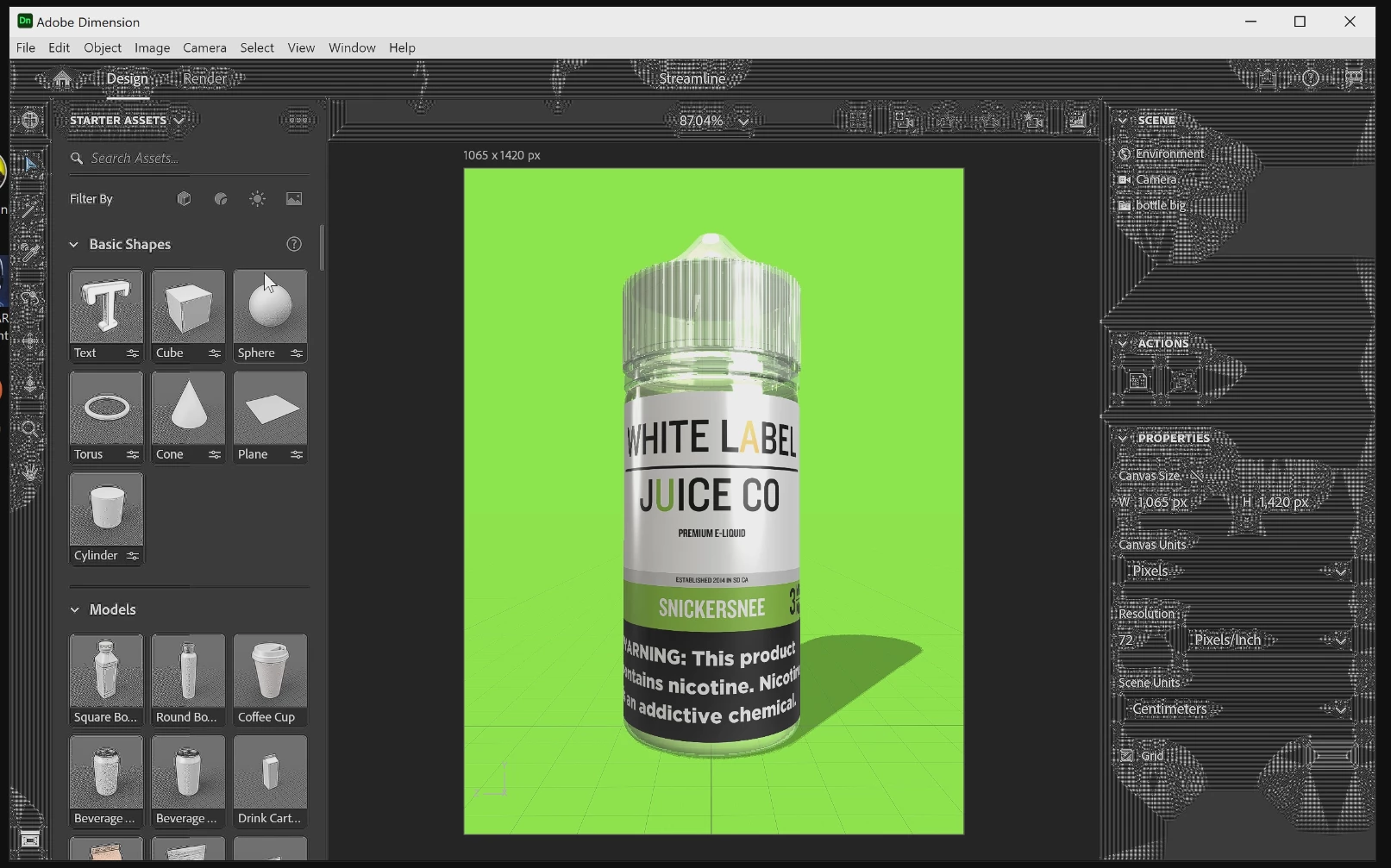Filter assets by models
The height and width of the screenshot is (868, 1391).
point(184,199)
